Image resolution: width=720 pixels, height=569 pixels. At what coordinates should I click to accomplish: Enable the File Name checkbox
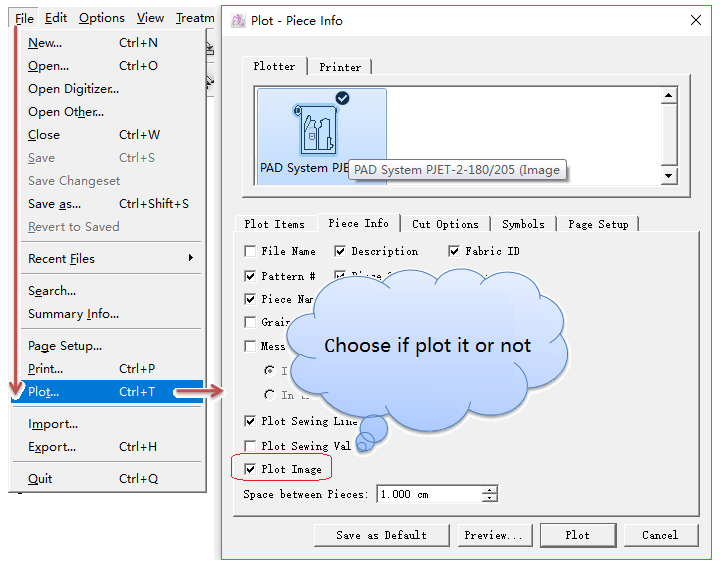pos(250,252)
